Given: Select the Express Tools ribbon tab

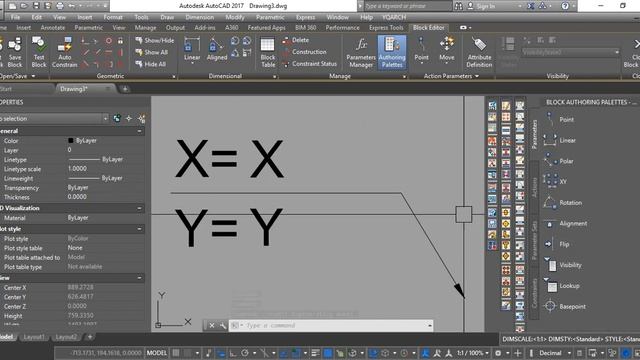Looking at the screenshot, I should pyautogui.click(x=386, y=27).
